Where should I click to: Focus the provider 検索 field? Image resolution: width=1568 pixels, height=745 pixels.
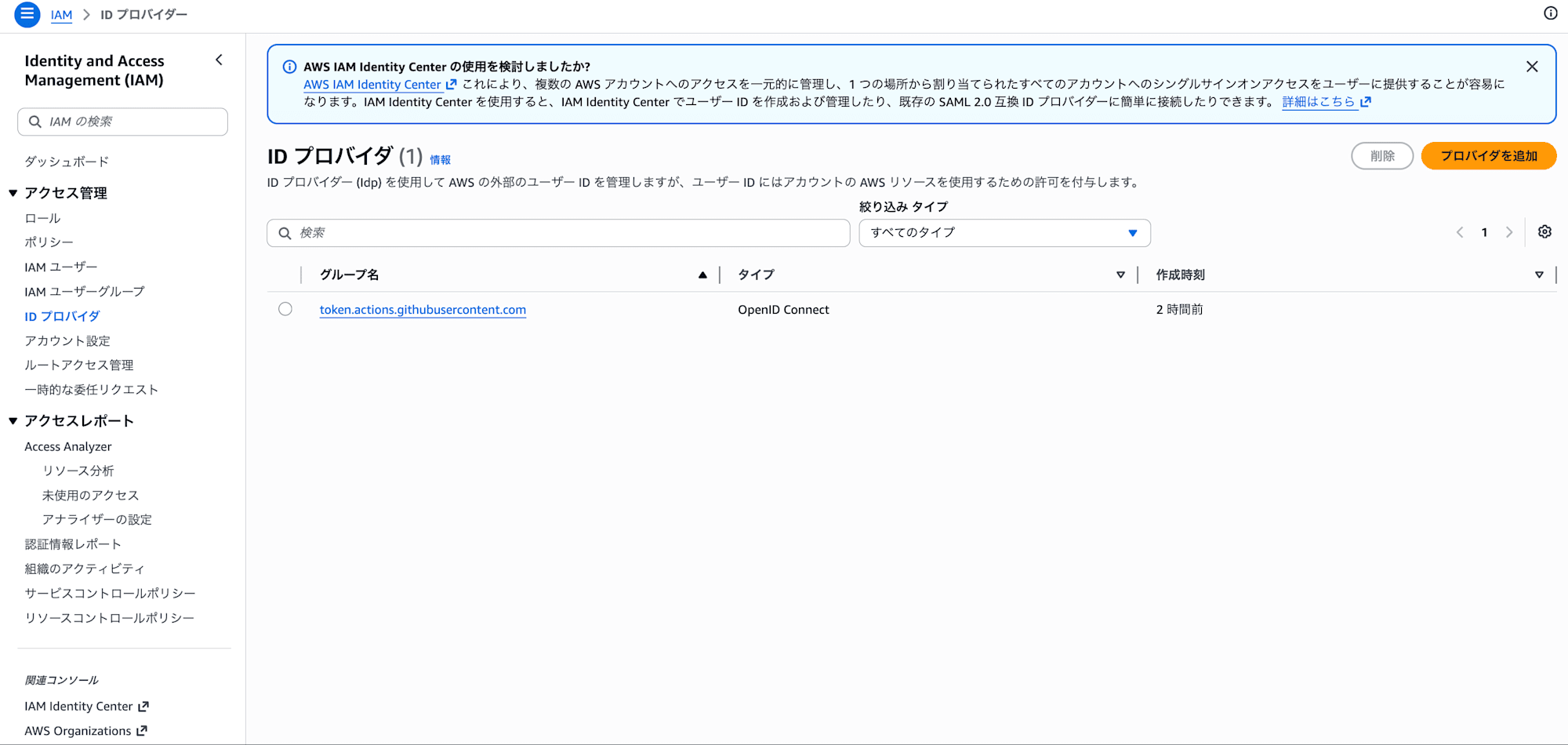[558, 233]
